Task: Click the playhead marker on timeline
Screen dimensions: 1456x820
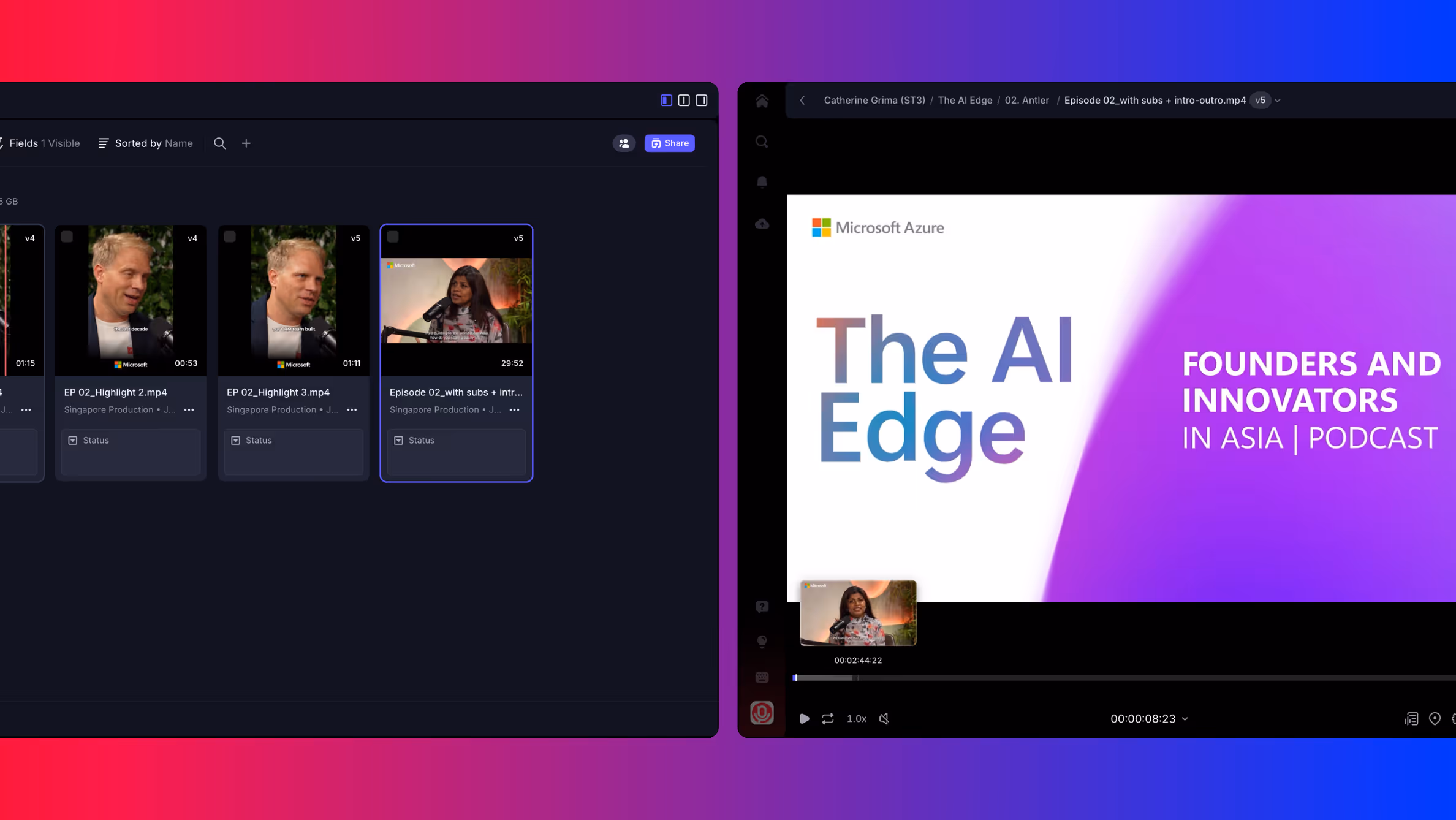Action: 795,678
